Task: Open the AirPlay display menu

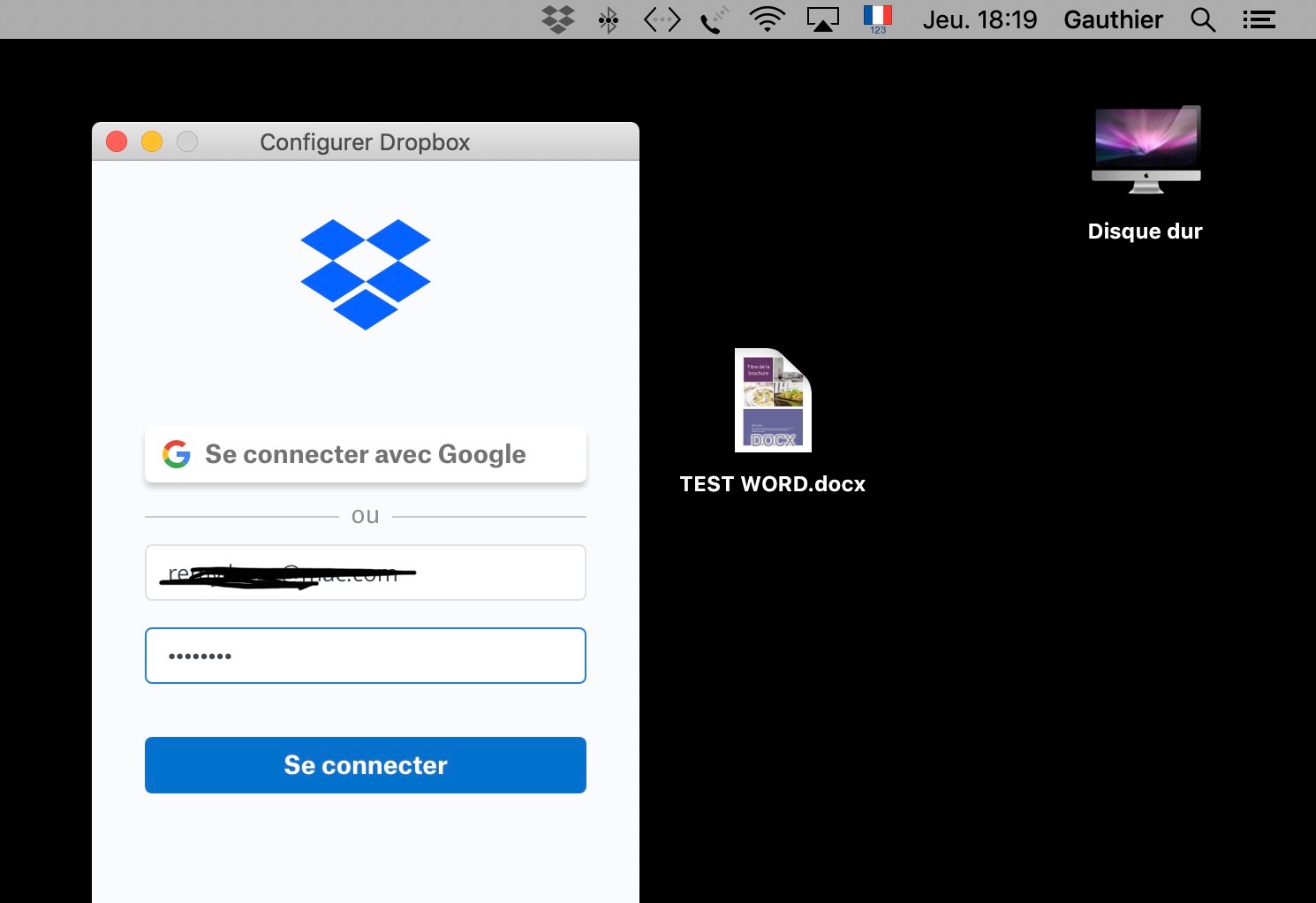Action: [x=823, y=19]
